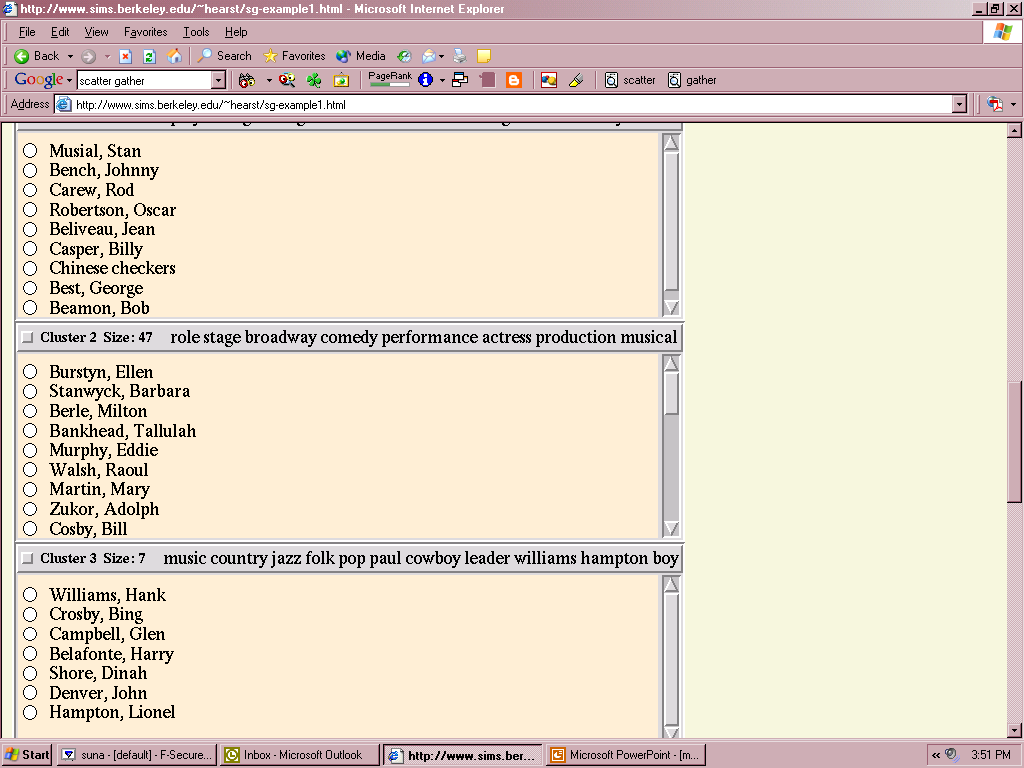Select radio button for Murphy, Eddie

(30, 450)
